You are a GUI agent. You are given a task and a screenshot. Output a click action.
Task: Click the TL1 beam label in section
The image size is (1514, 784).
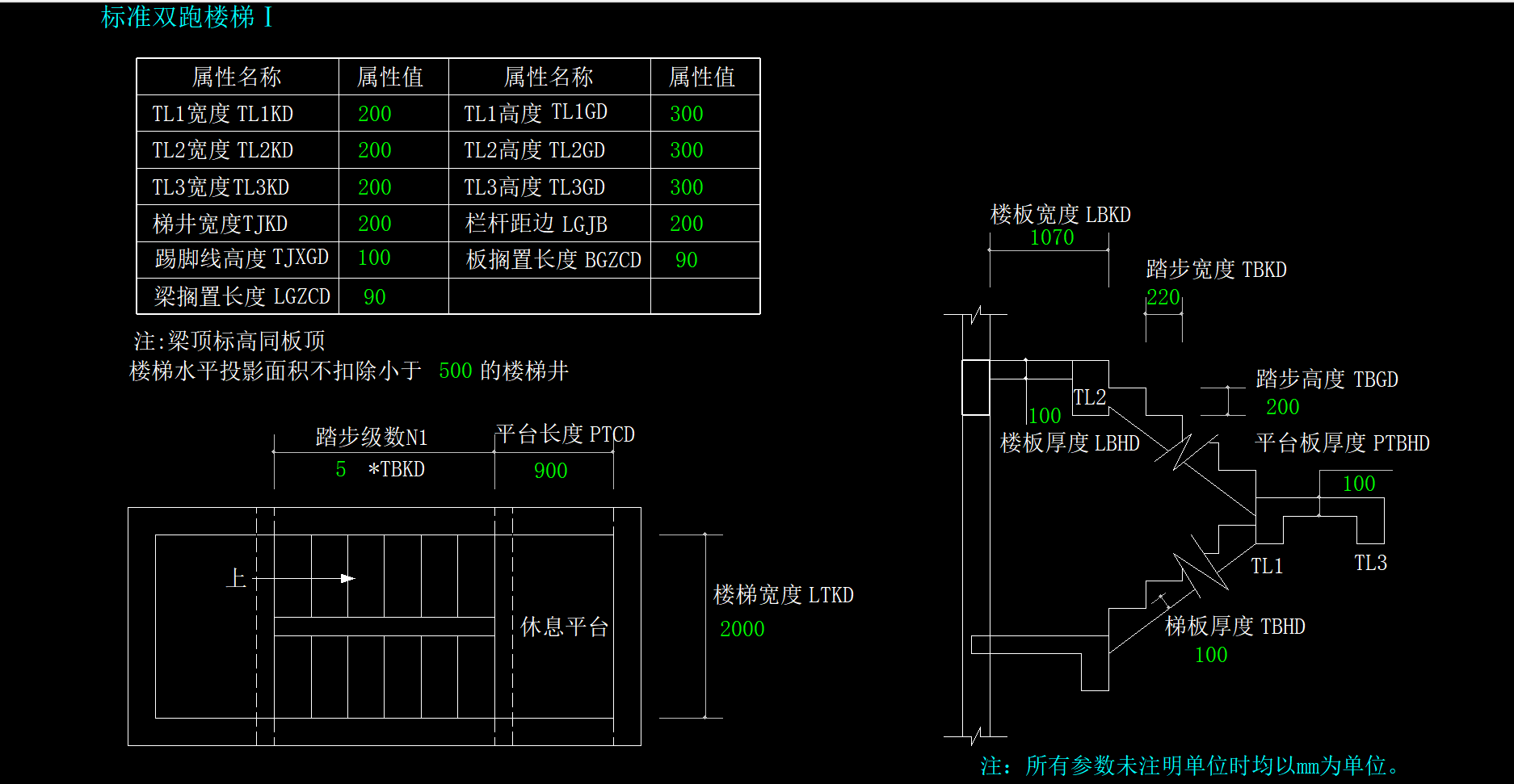coord(1267,566)
